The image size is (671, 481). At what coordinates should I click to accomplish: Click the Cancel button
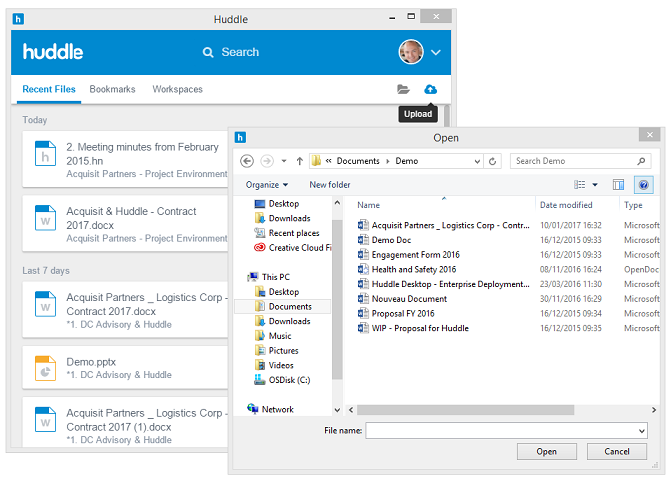click(x=617, y=451)
